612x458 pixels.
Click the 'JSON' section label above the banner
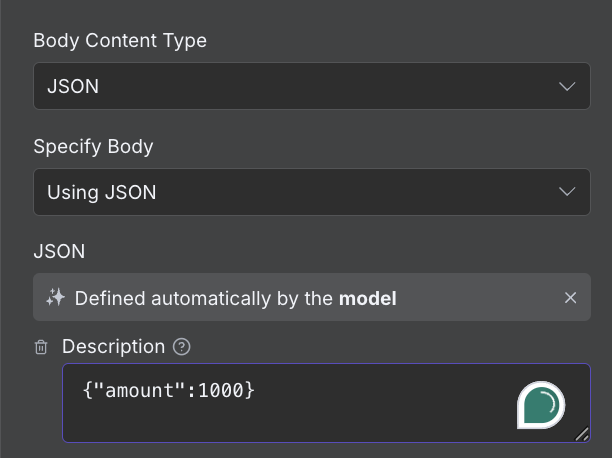pyautogui.click(x=59, y=251)
